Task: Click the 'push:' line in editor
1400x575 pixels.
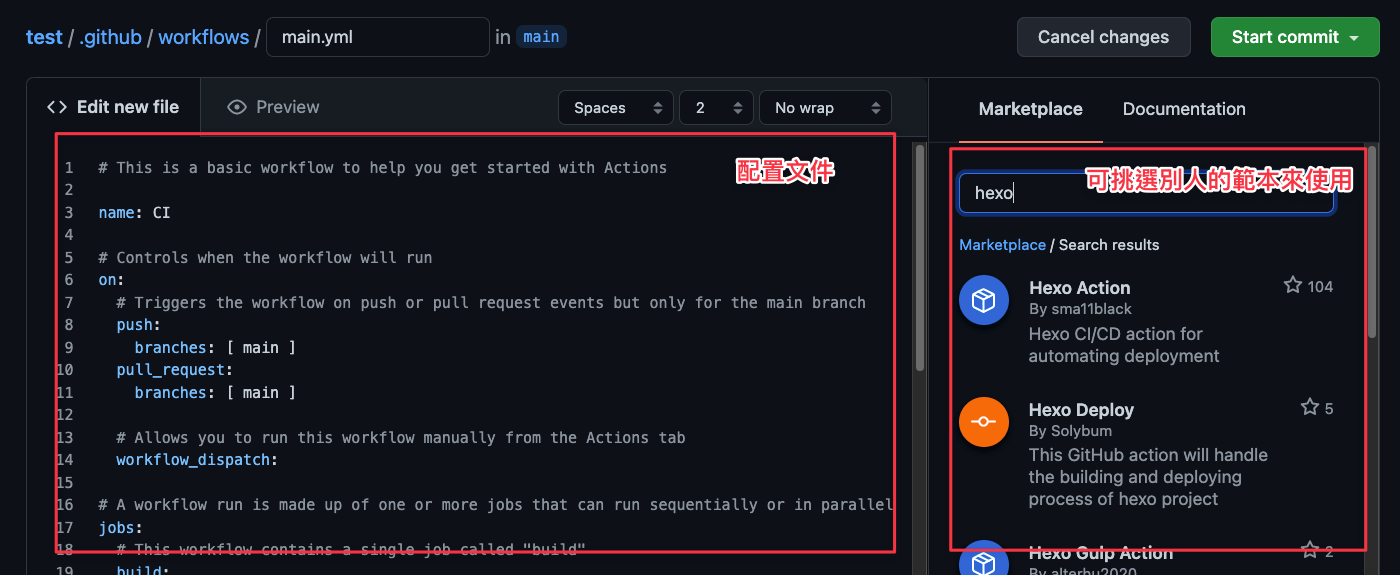Action: click(x=138, y=325)
